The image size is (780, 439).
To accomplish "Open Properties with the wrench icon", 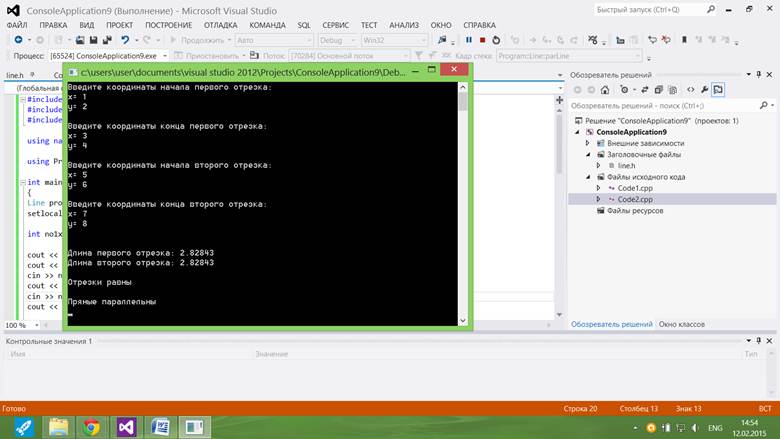I will coord(704,89).
